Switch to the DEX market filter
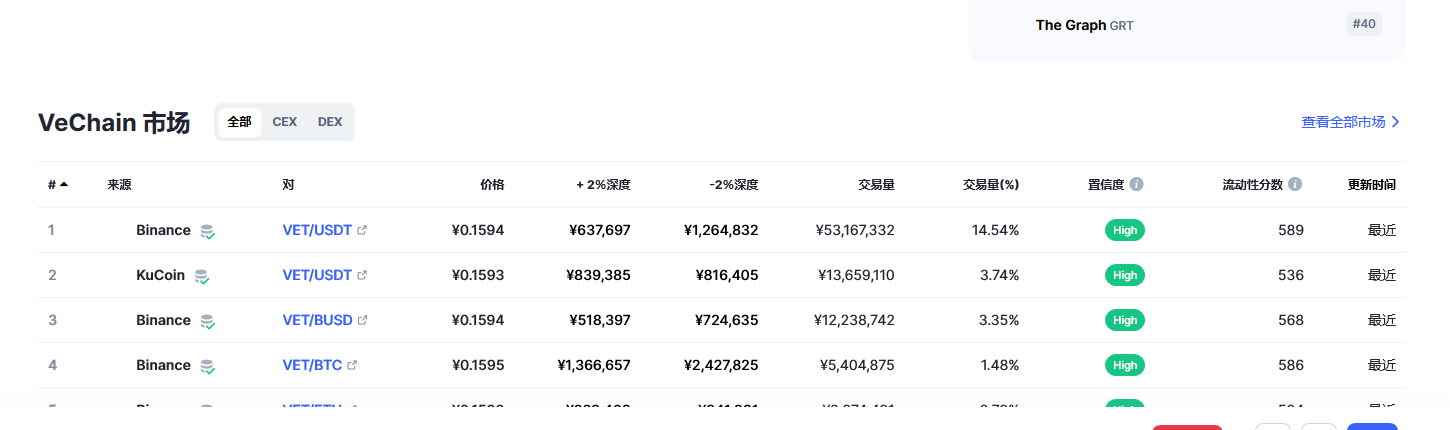Screen dimensions: 1450x430 click(x=330, y=122)
